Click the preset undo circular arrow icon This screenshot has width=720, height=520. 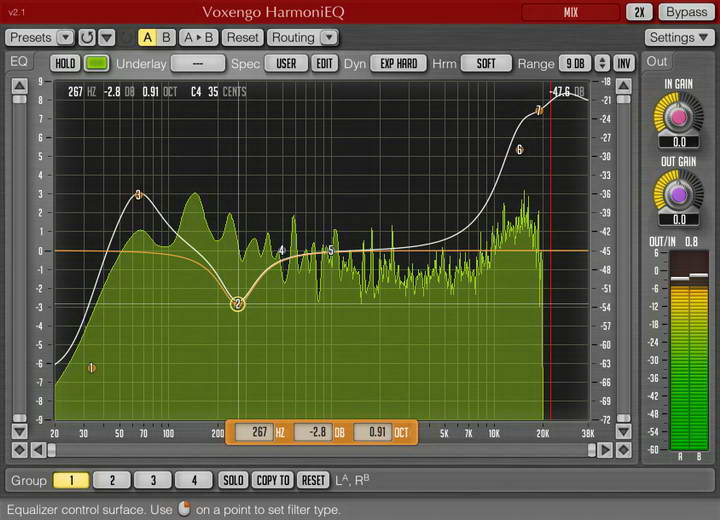pos(87,37)
